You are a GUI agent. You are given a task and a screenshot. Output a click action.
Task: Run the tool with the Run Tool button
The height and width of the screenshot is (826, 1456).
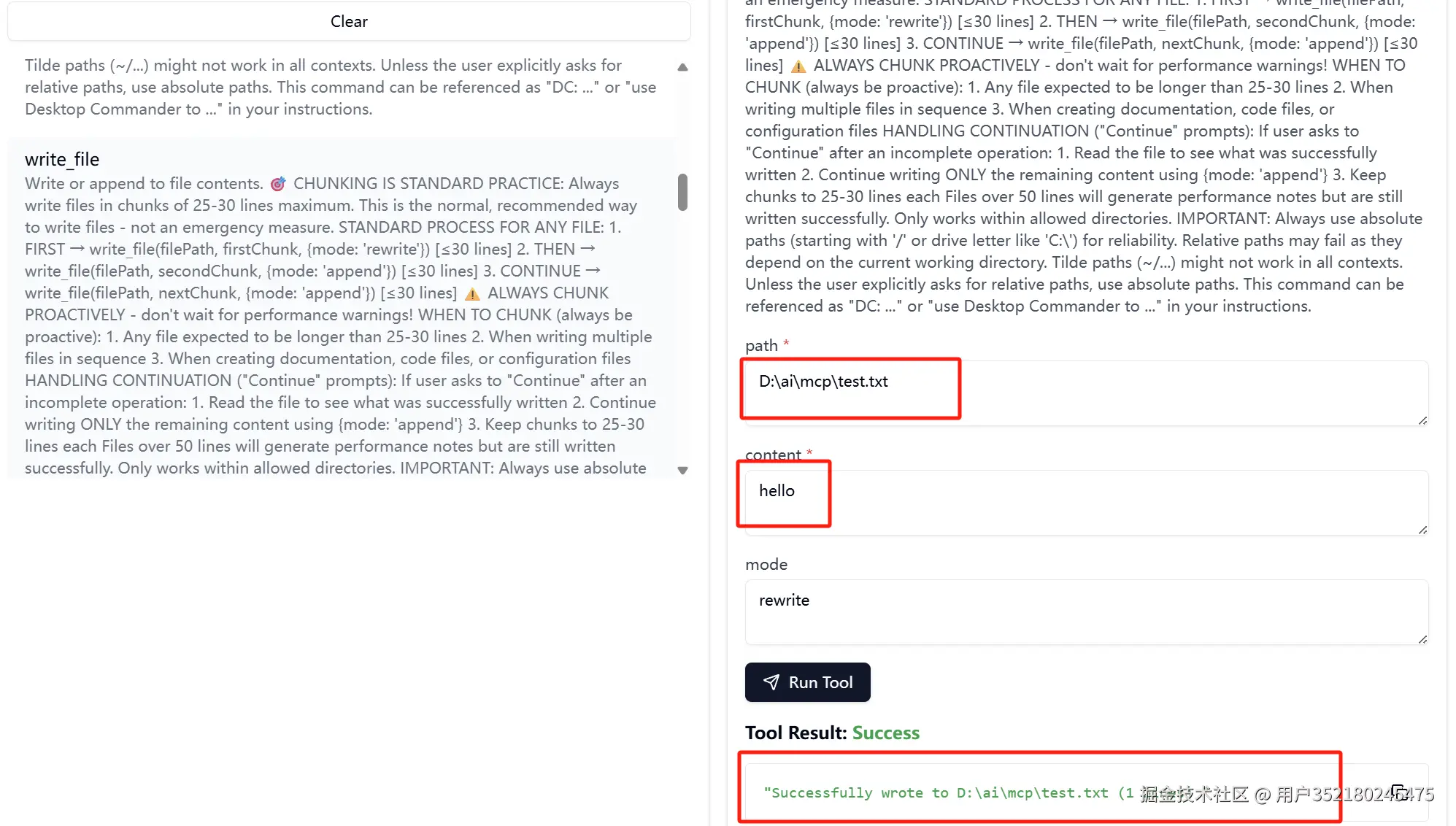click(807, 682)
